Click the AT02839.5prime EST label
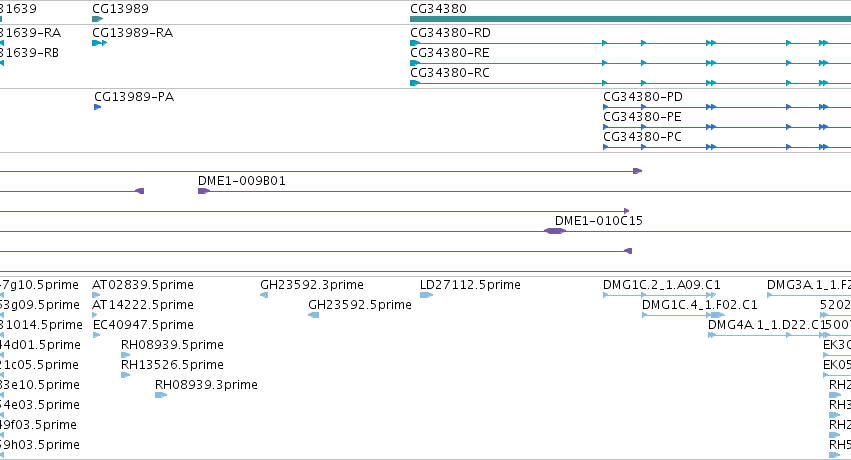The height and width of the screenshot is (460, 851). pyautogui.click(x=143, y=285)
